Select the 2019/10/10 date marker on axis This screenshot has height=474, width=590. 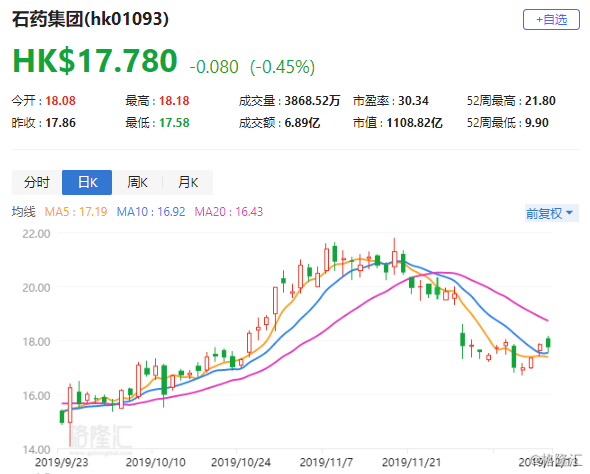155,462
